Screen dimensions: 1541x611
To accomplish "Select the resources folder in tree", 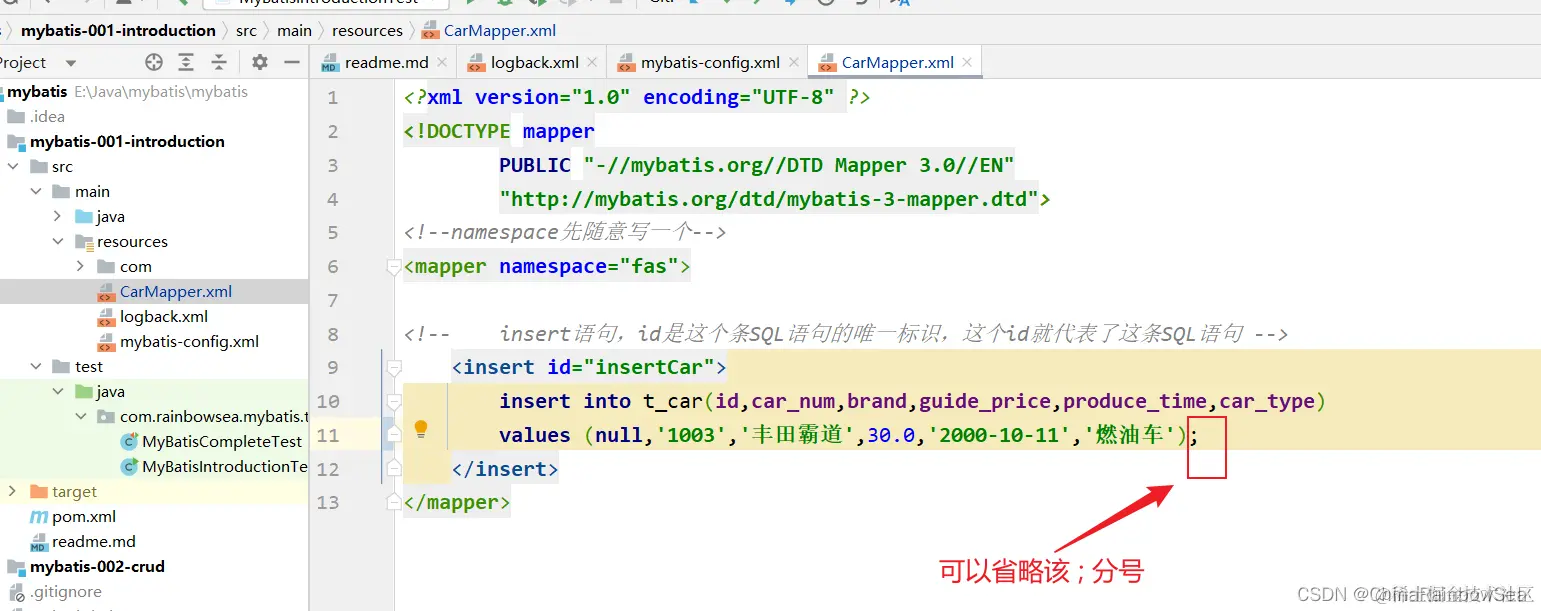I will tap(132, 241).
